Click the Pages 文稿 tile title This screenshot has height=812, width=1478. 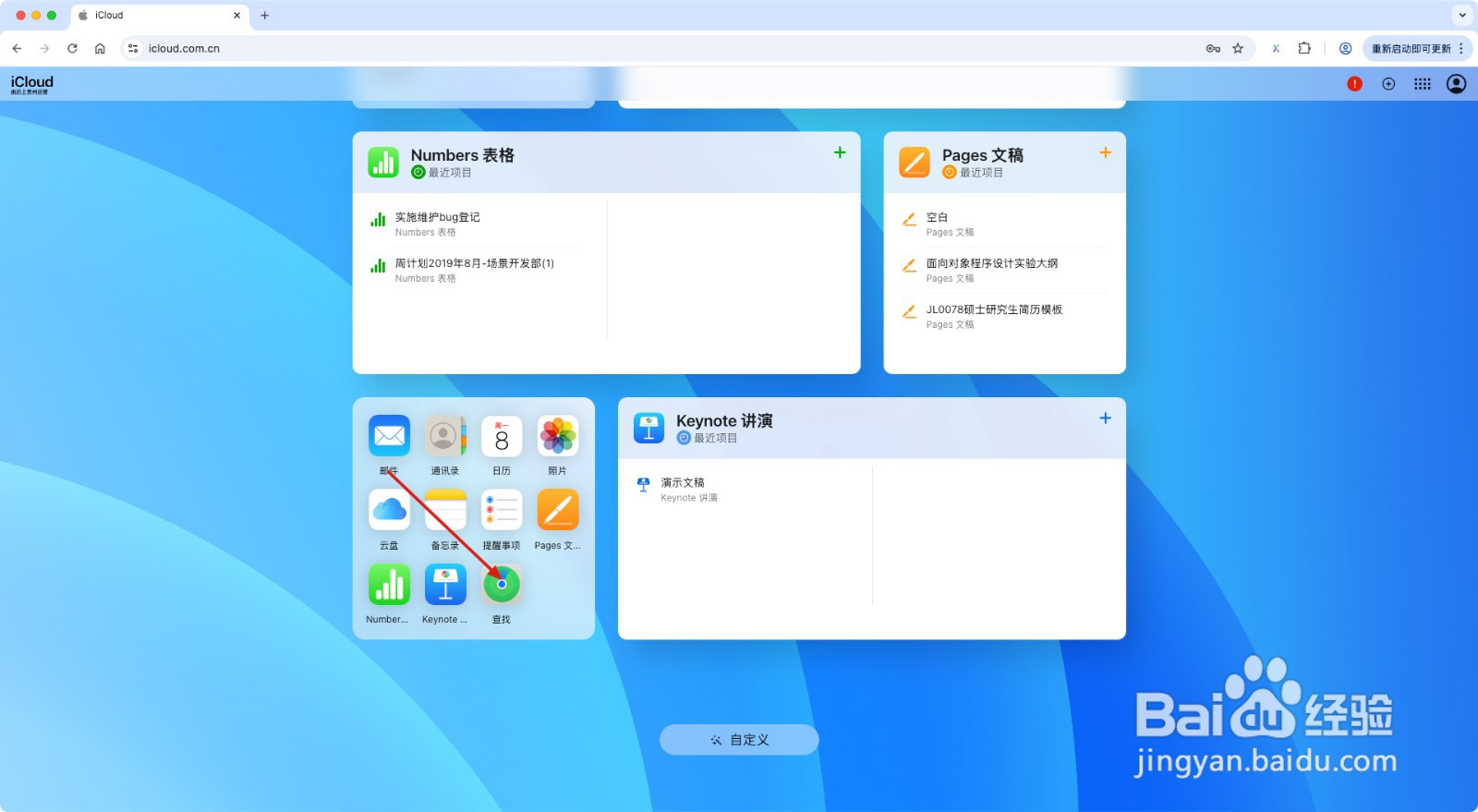coord(983,155)
